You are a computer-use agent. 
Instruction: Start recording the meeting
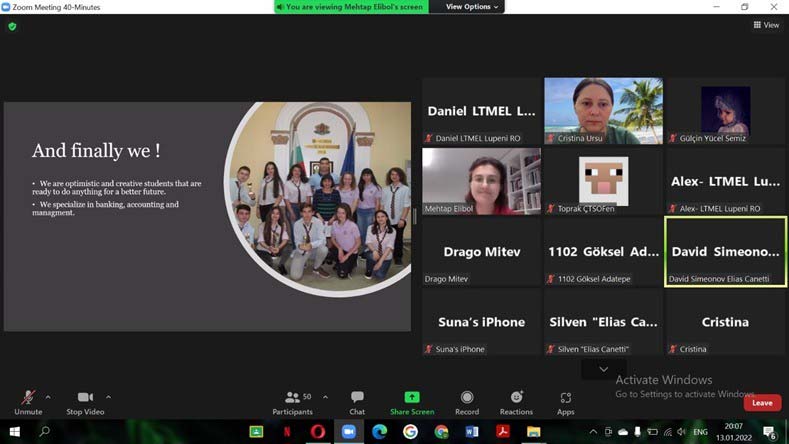point(467,402)
